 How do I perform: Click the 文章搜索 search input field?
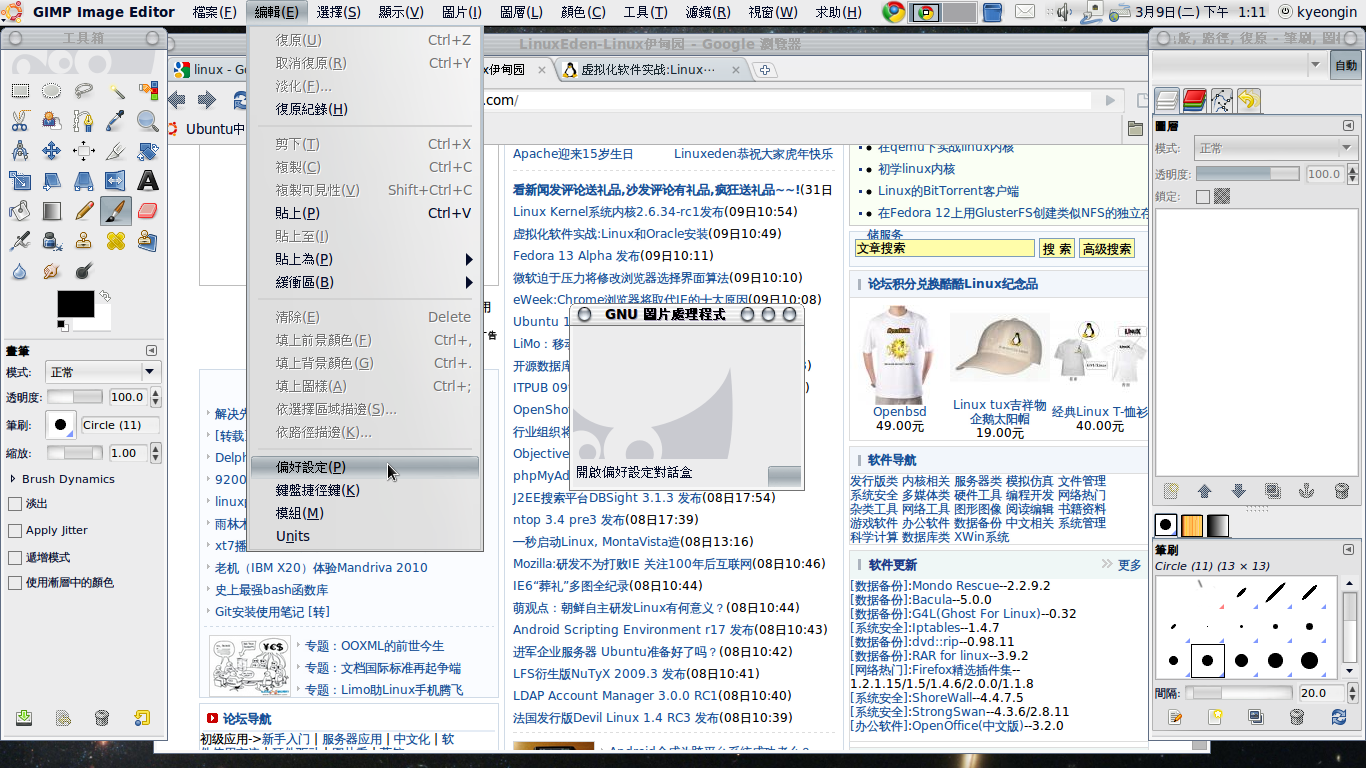(x=945, y=248)
